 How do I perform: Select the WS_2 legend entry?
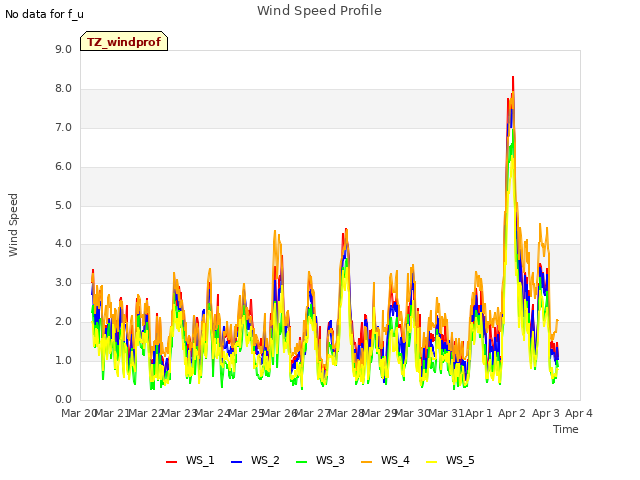pyautogui.click(x=255, y=460)
